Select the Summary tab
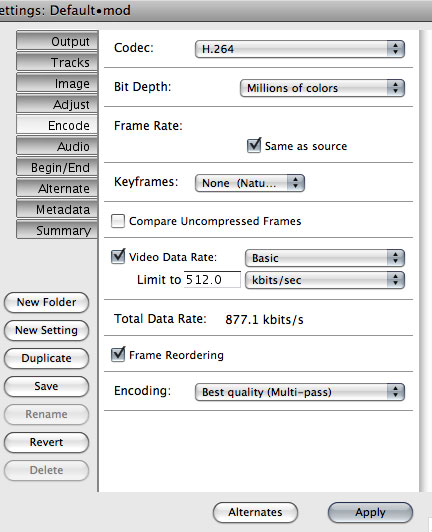The image size is (432, 532). 57,230
